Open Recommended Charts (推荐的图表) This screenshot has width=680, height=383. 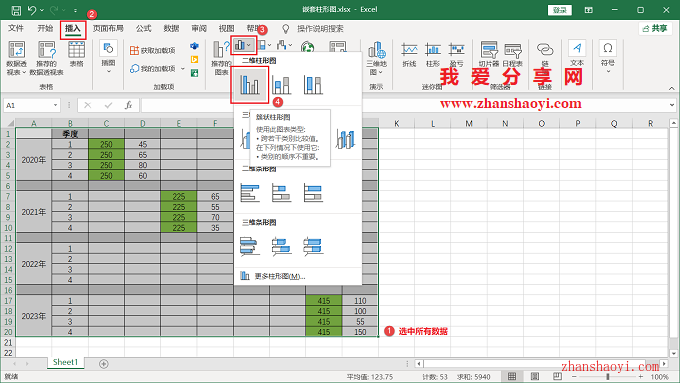pyautogui.click(x=221, y=58)
